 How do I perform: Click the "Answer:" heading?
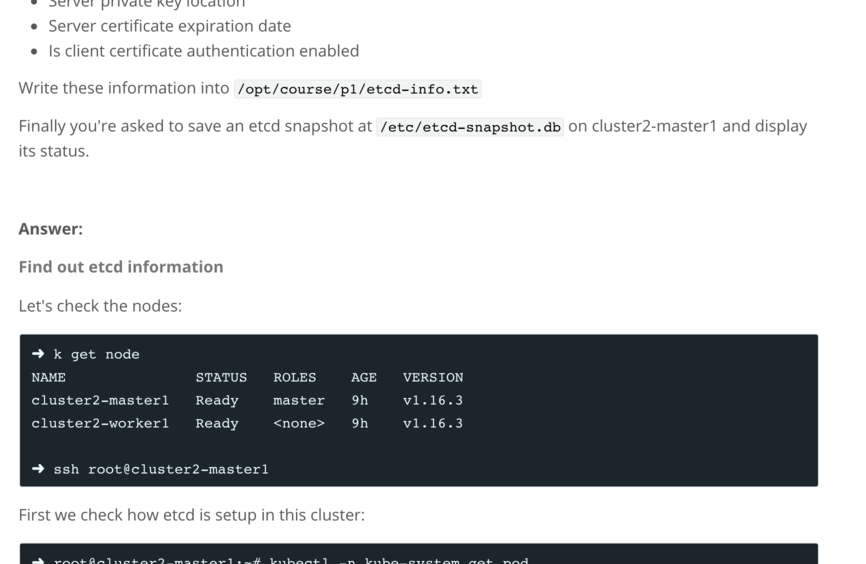click(x=50, y=229)
